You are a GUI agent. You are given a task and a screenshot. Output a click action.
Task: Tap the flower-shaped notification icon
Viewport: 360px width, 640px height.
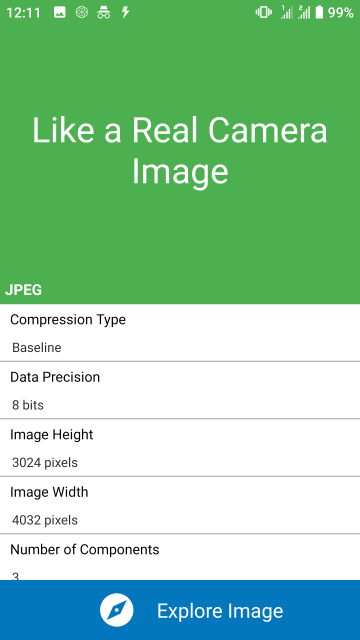point(82,13)
